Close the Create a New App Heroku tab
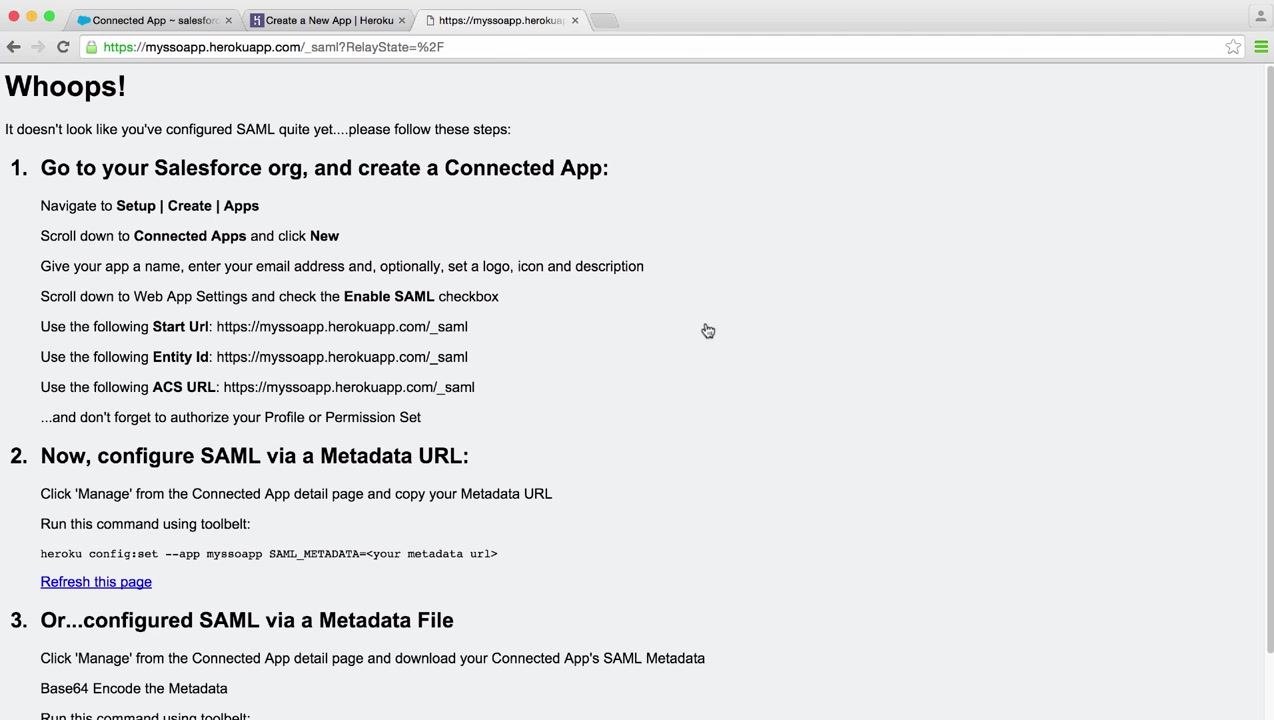Image resolution: width=1274 pixels, height=720 pixels. 402,20
